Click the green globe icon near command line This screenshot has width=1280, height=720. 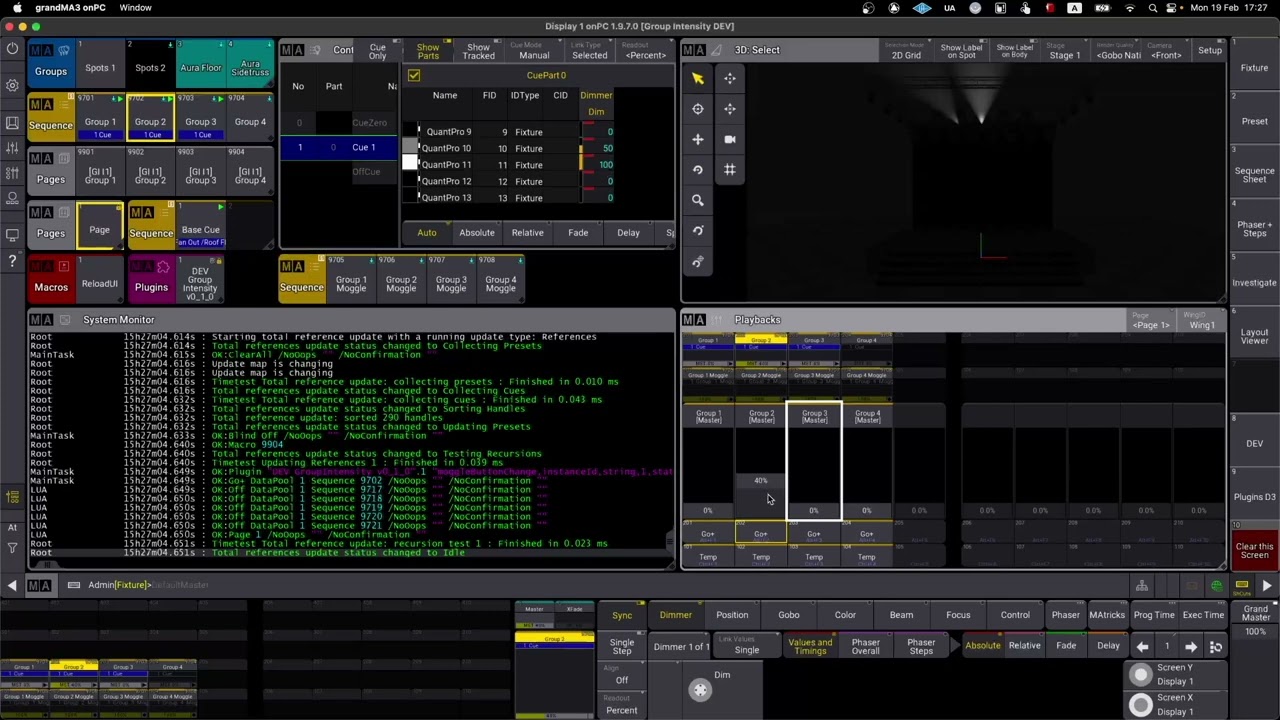1217,586
